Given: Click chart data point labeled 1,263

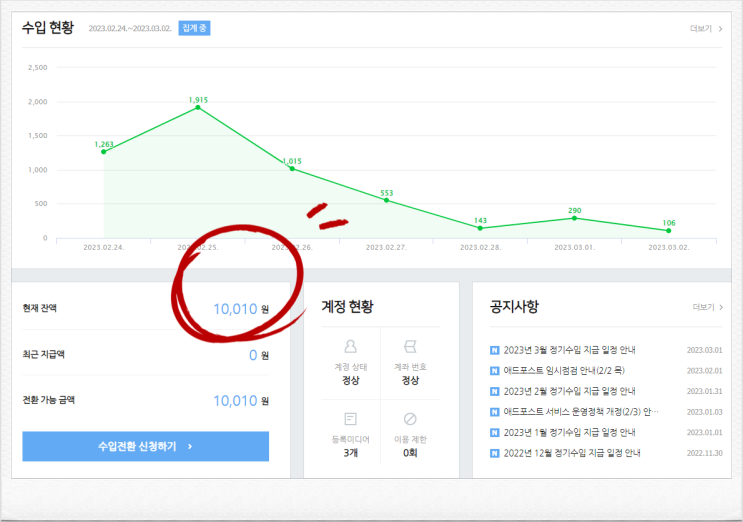Looking at the screenshot, I should (x=104, y=152).
